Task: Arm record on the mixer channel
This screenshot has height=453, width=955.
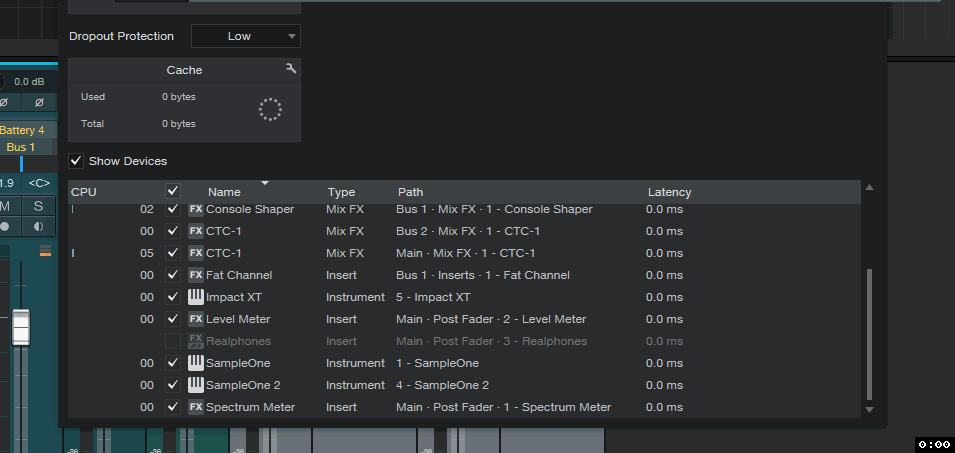Action: (5, 226)
